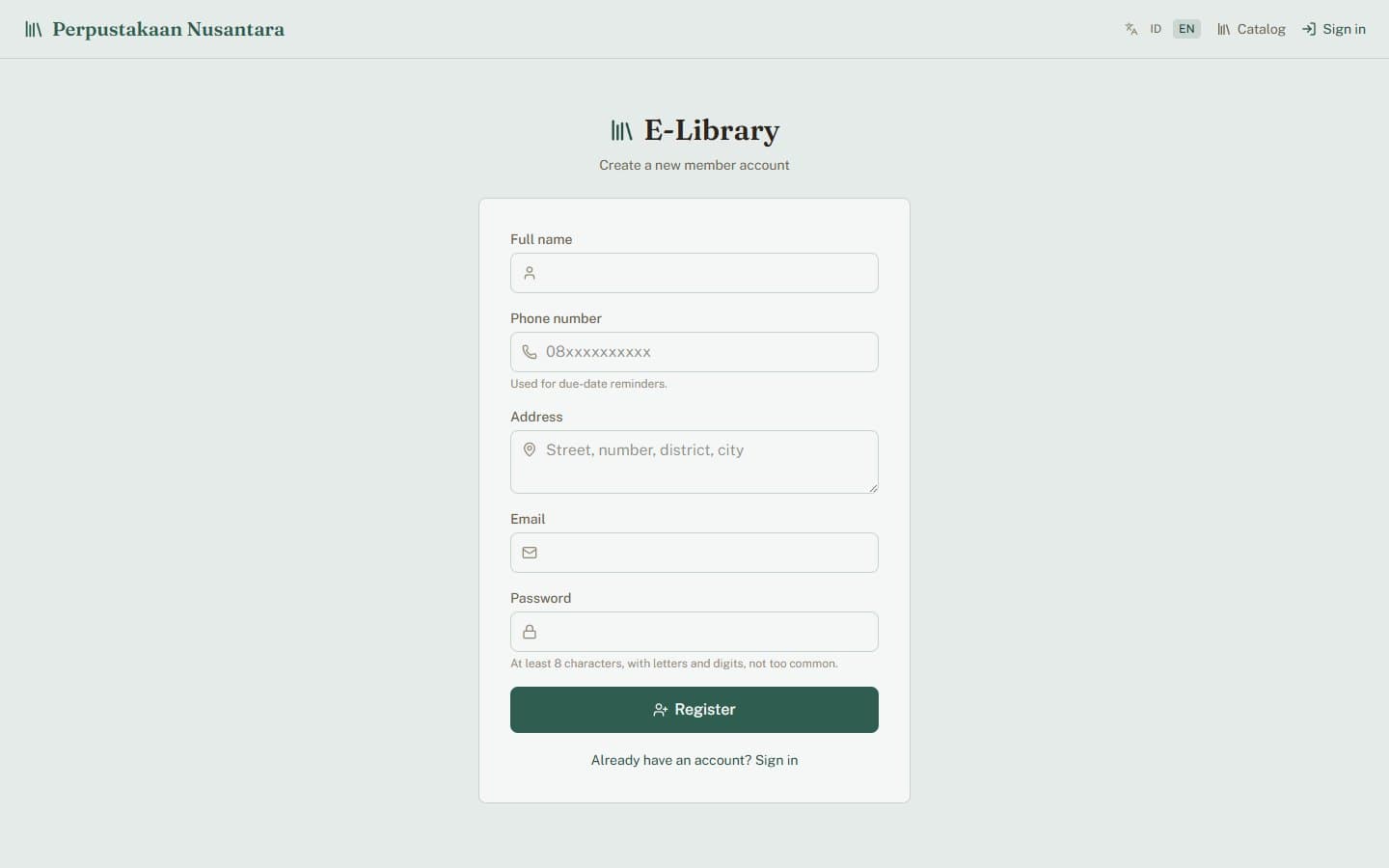Click the Register button
This screenshot has width=1389, height=868.
[694, 710]
